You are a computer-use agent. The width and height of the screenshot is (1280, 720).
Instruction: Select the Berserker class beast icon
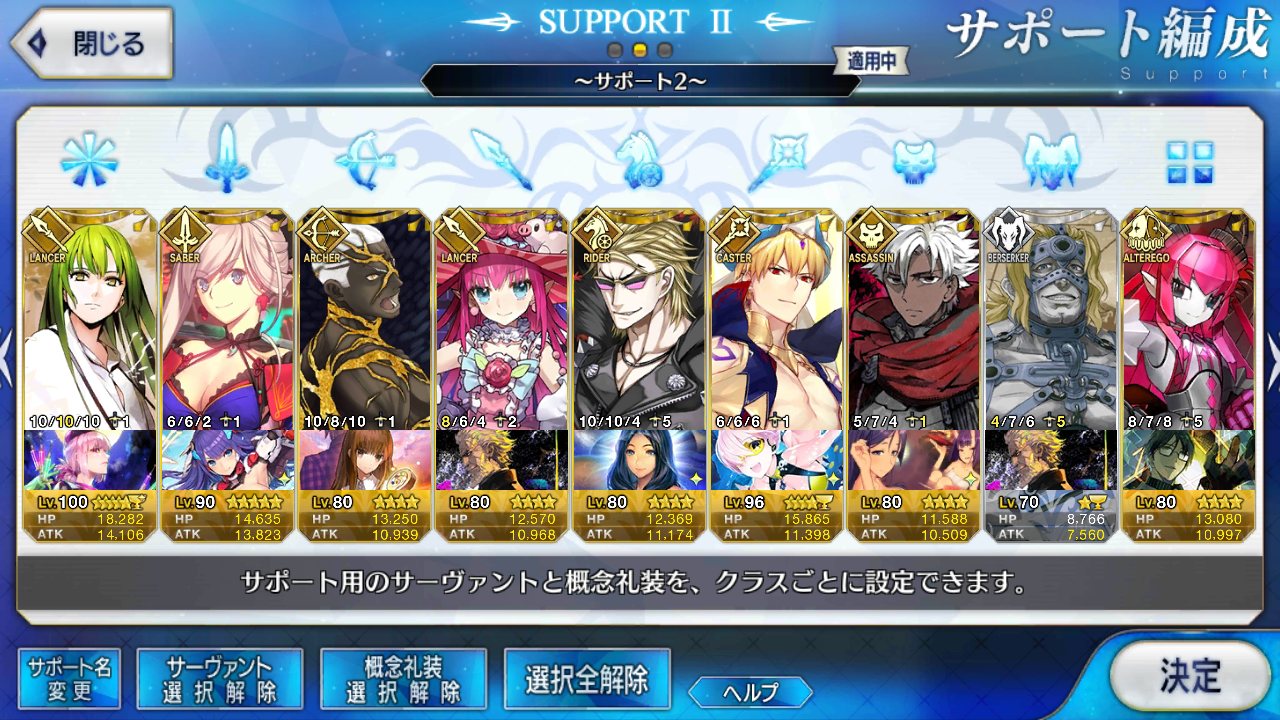click(x=1052, y=160)
